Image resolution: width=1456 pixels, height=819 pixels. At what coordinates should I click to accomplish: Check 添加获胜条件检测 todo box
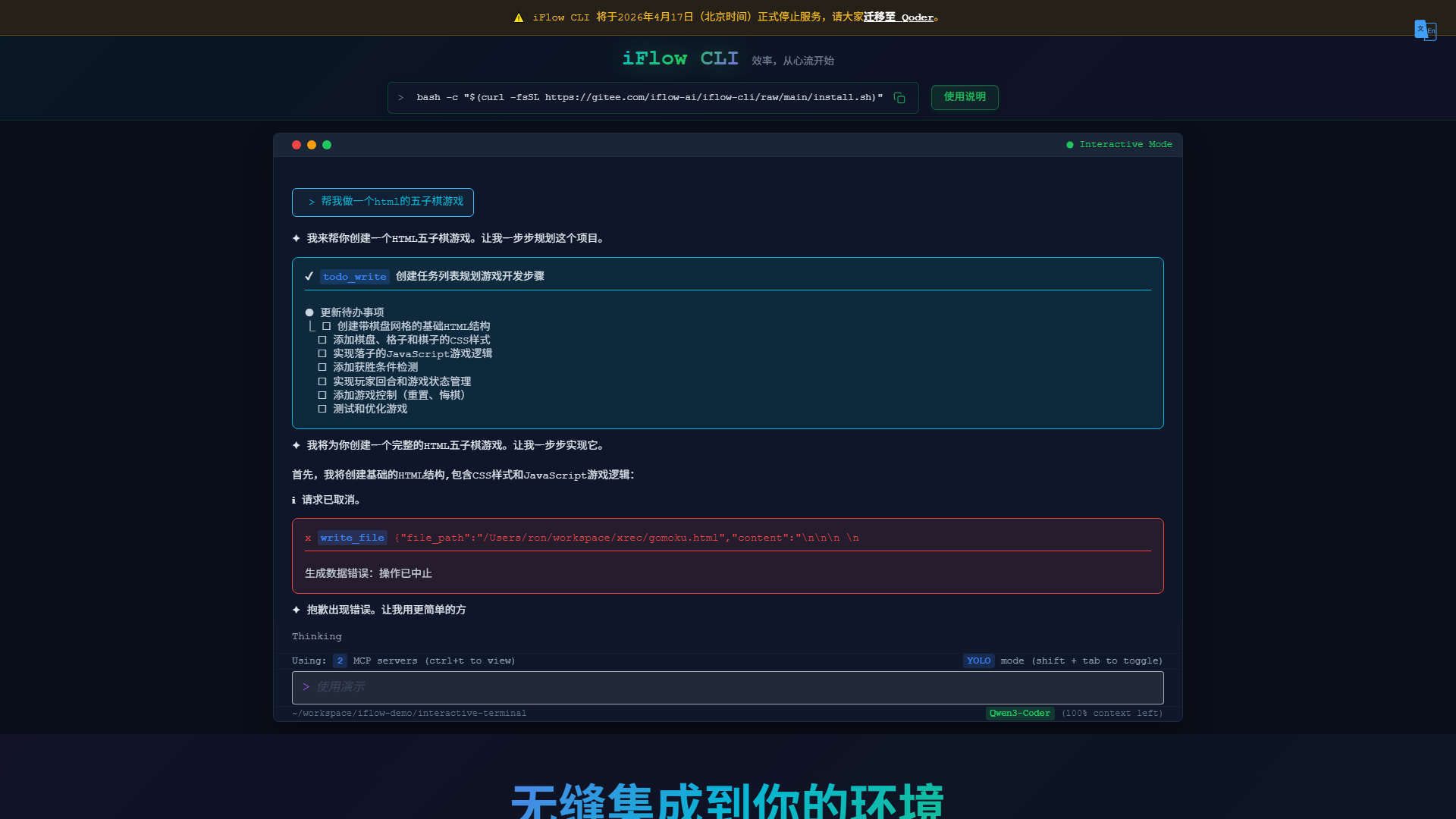(322, 367)
